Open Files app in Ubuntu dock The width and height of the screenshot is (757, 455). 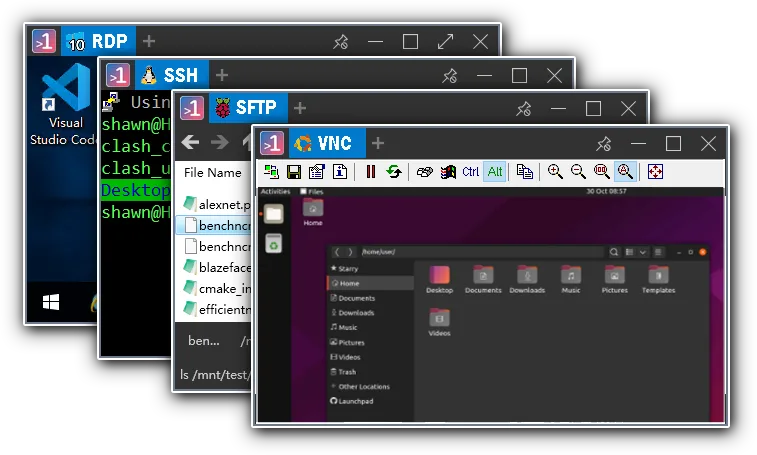point(274,213)
